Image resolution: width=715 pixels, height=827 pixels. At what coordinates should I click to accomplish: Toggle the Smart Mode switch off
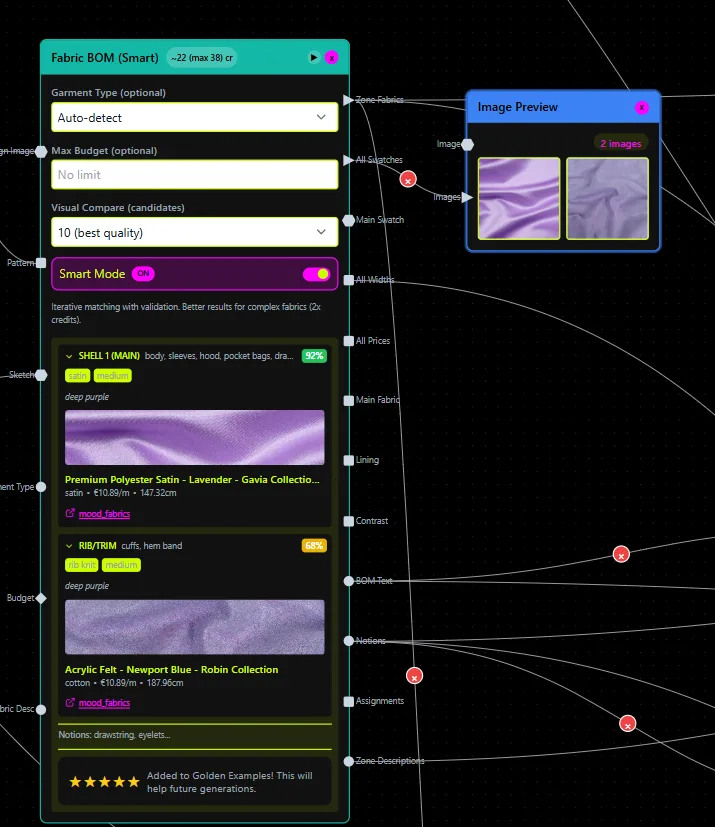316,274
